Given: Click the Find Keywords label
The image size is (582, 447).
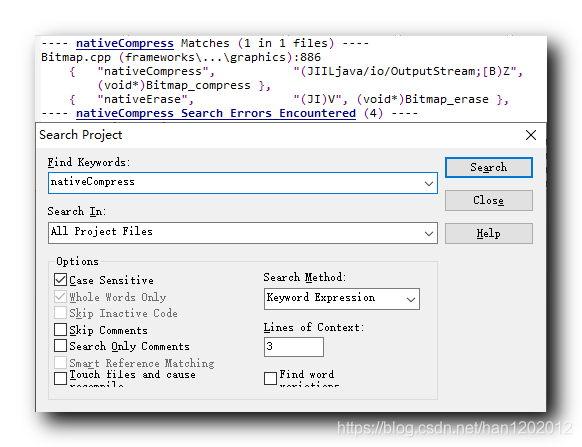Looking at the screenshot, I should [x=89, y=162].
